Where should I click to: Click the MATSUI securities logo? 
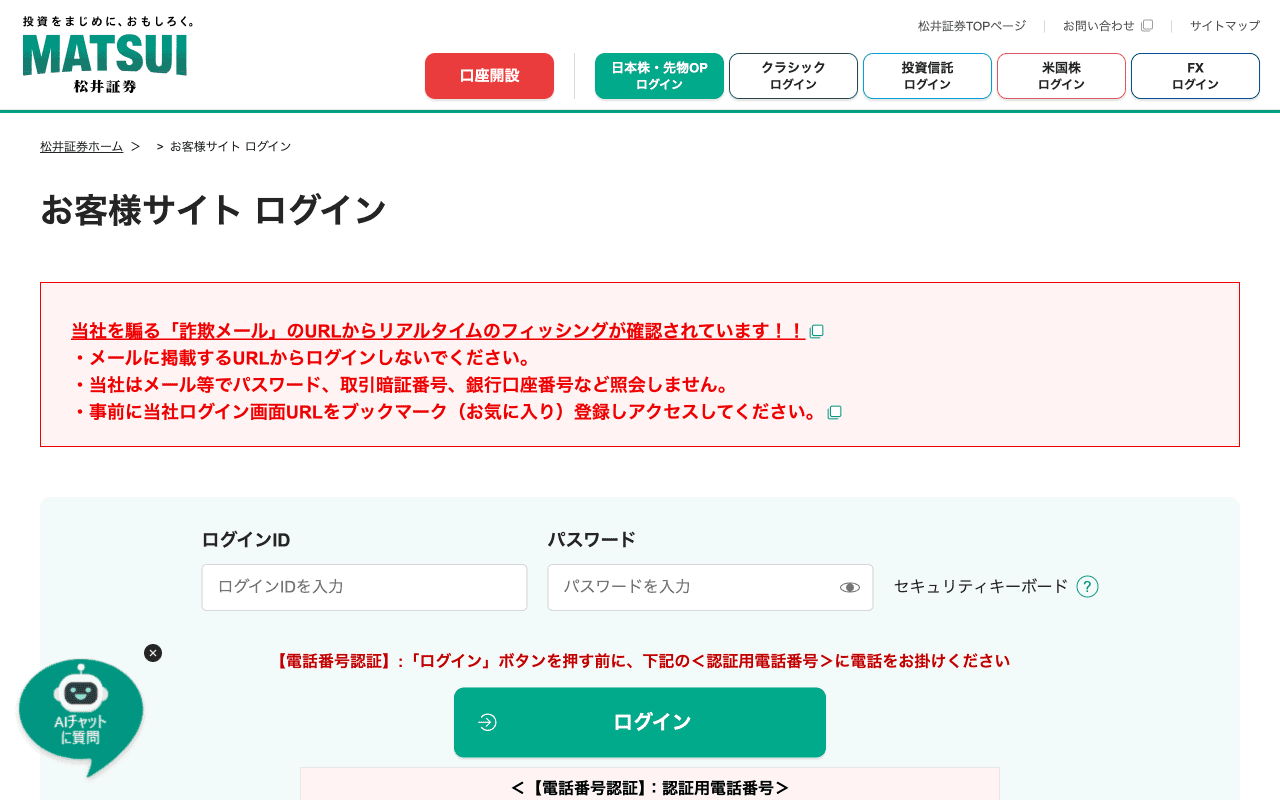(105, 56)
